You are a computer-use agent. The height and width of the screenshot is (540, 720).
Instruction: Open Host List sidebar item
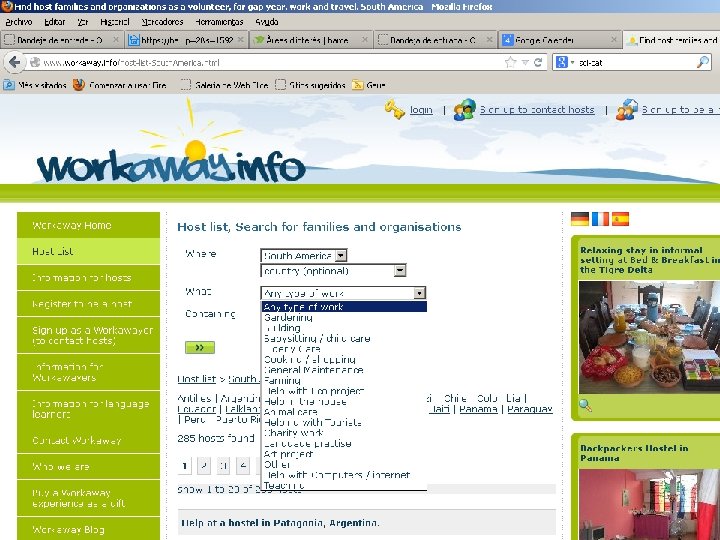click(x=88, y=251)
